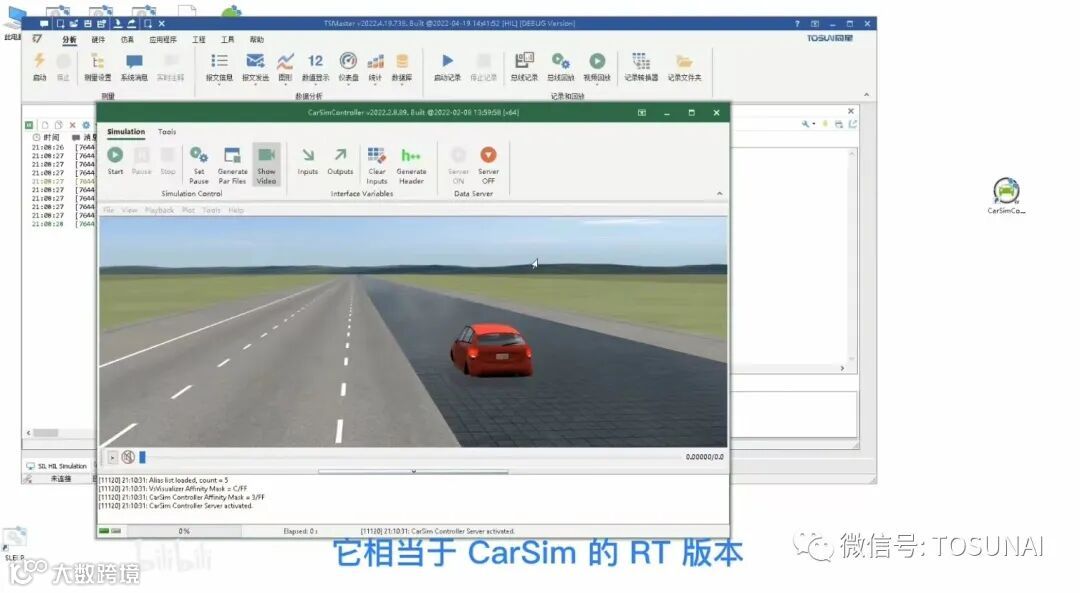The height and width of the screenshot is (593, 1080).
Task: Open the Outputs interface variables
Action: [340, 160]
